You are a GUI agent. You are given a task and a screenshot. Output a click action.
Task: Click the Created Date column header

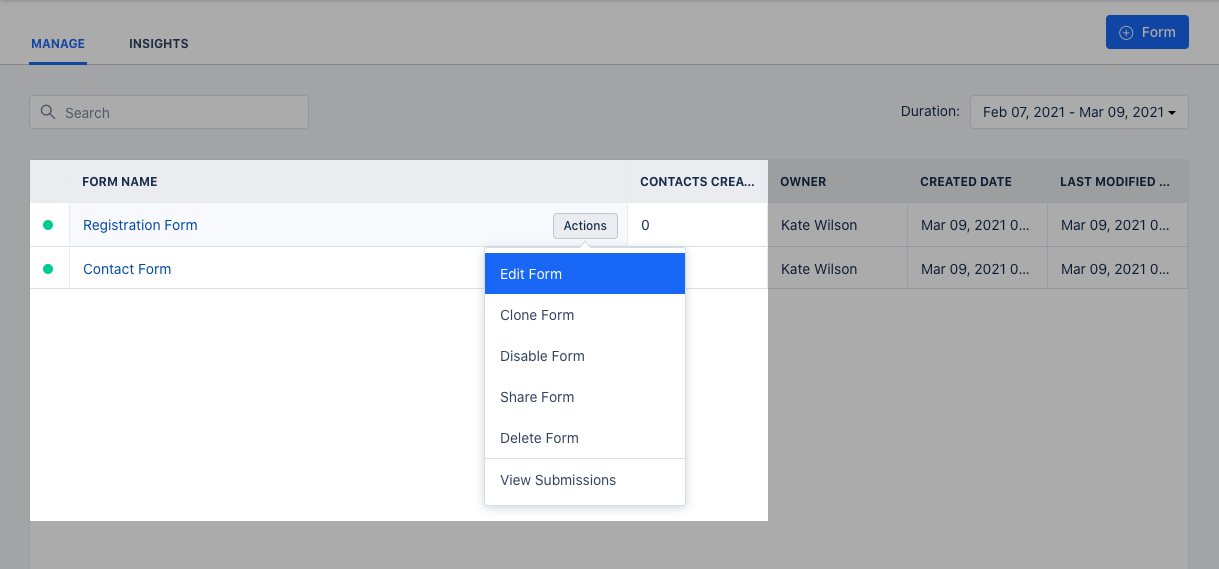tap(966, 182)
